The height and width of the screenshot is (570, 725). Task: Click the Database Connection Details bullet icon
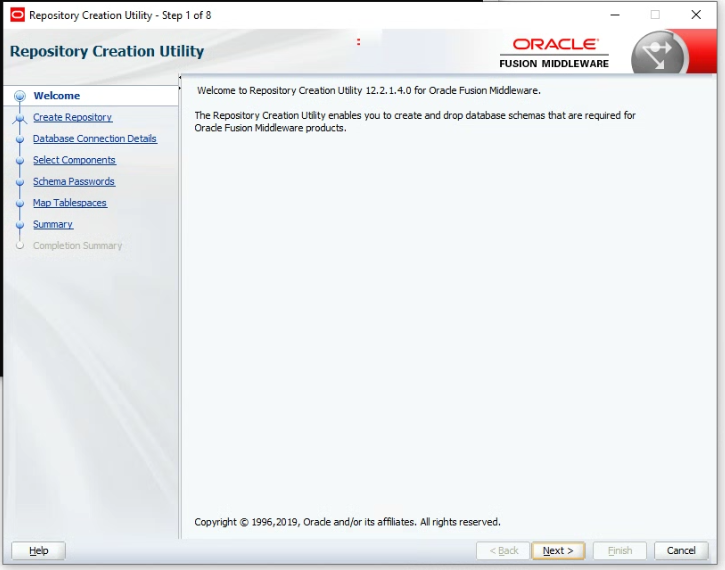19,139
